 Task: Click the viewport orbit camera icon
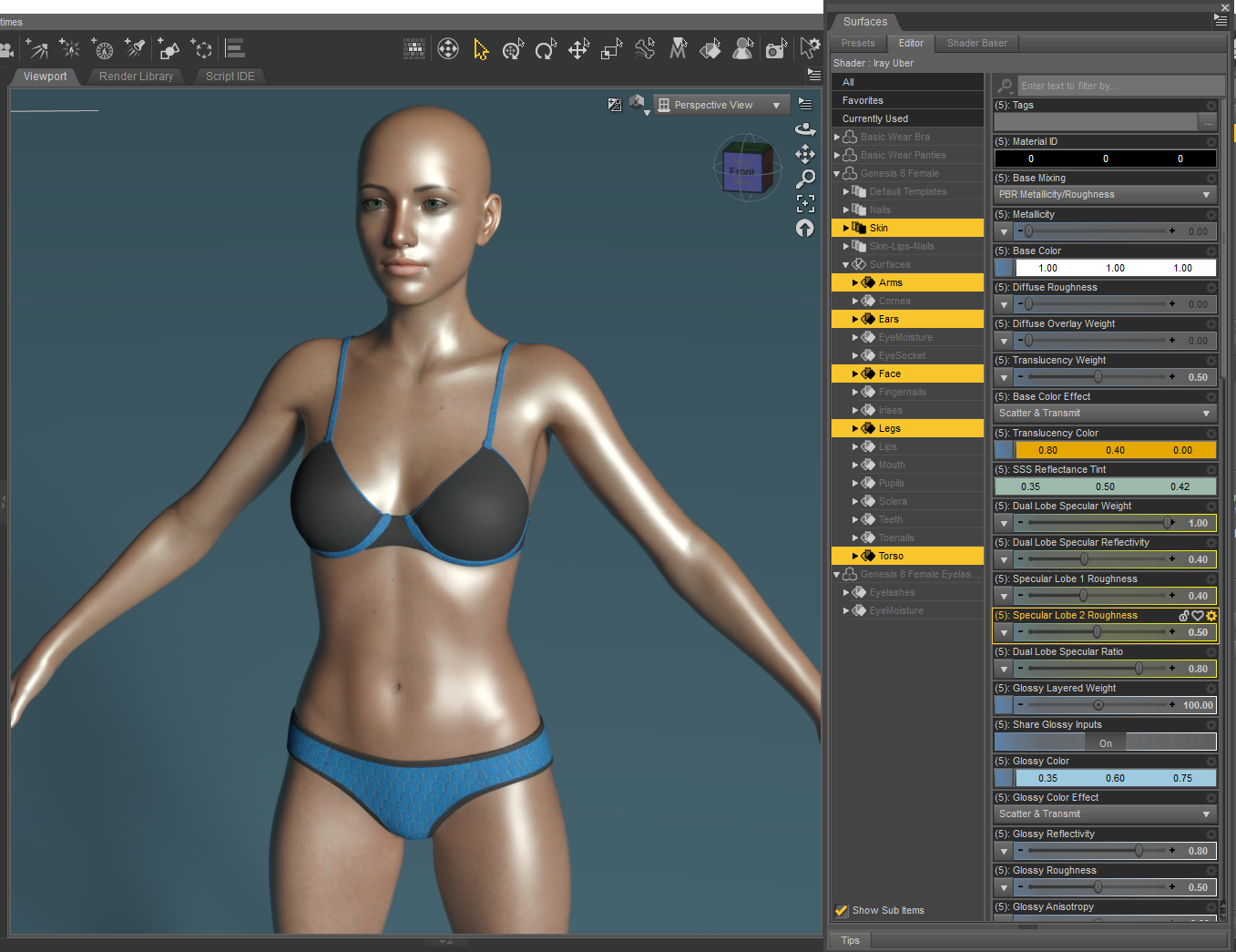tap(805, 129)
